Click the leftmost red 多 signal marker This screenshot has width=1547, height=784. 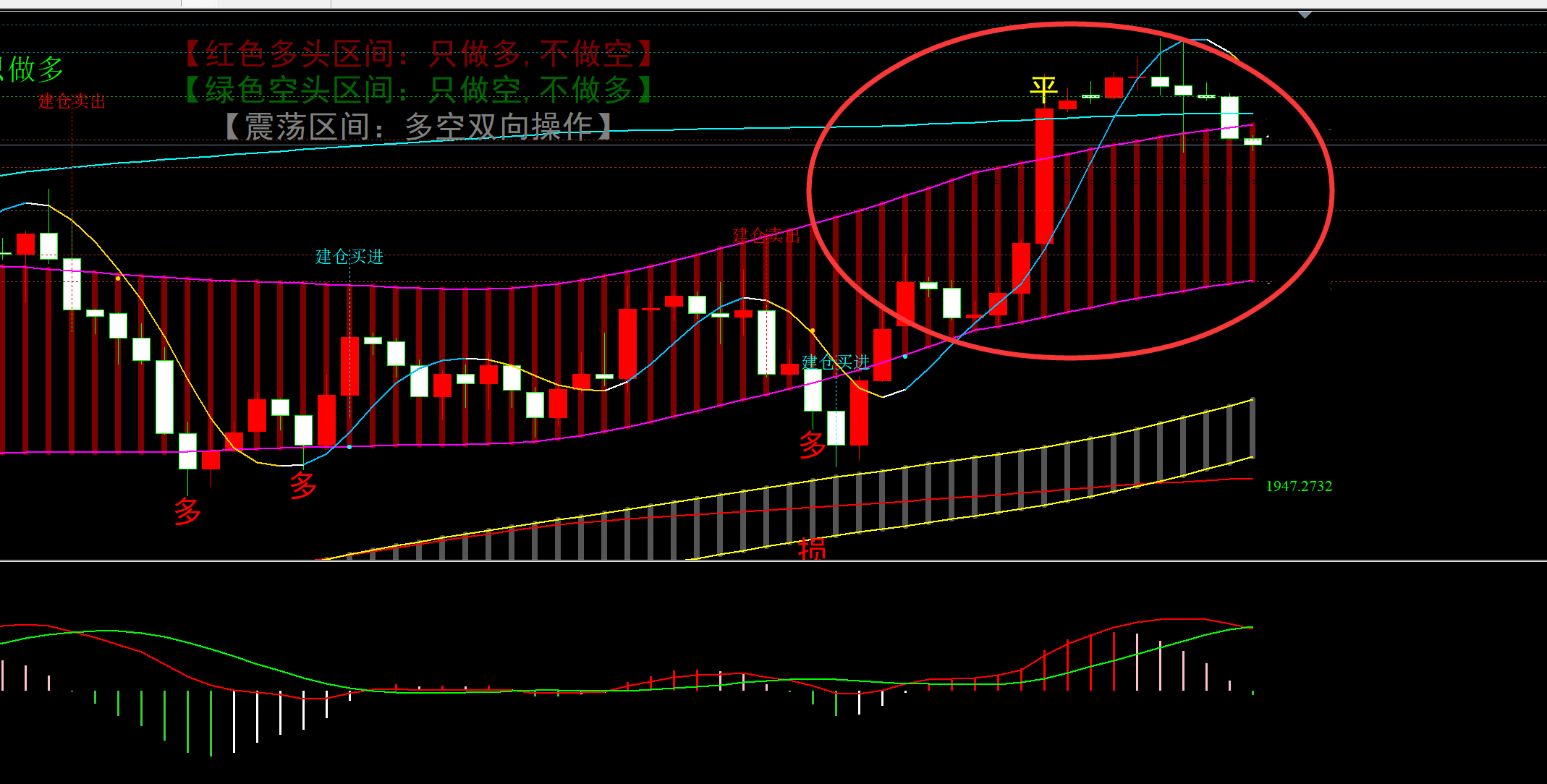(187, 511)
